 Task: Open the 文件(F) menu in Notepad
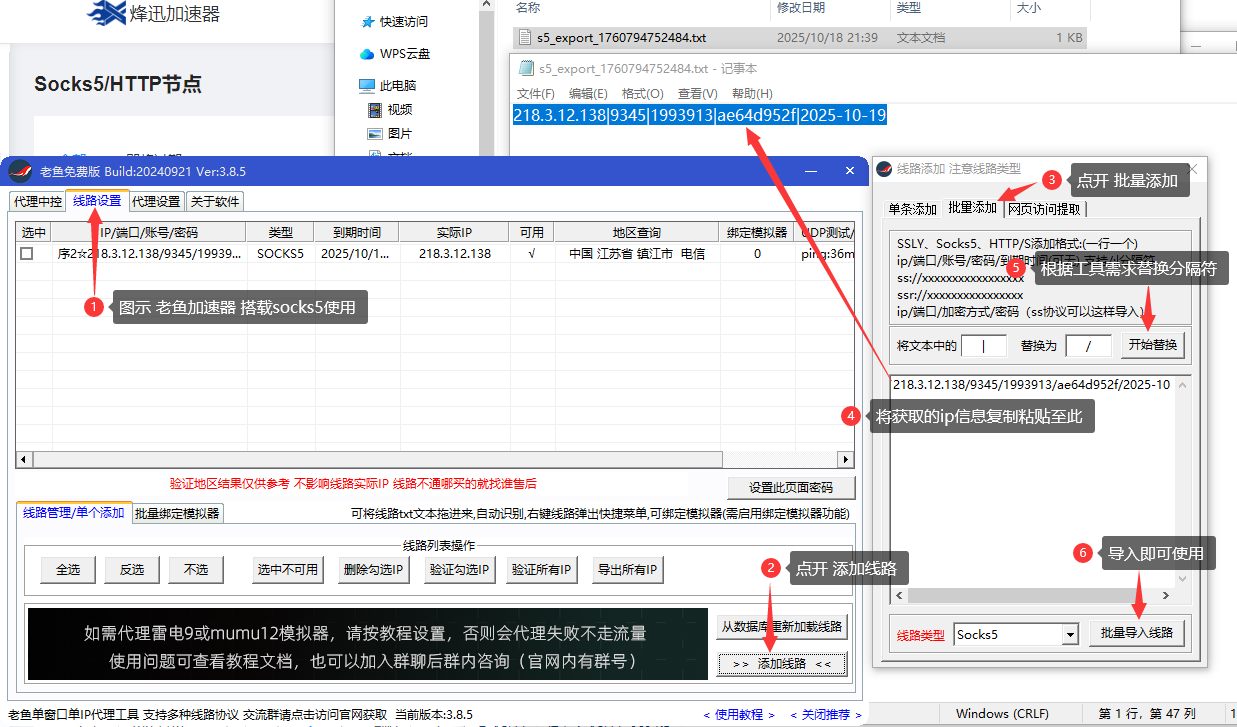pos(536,93)
